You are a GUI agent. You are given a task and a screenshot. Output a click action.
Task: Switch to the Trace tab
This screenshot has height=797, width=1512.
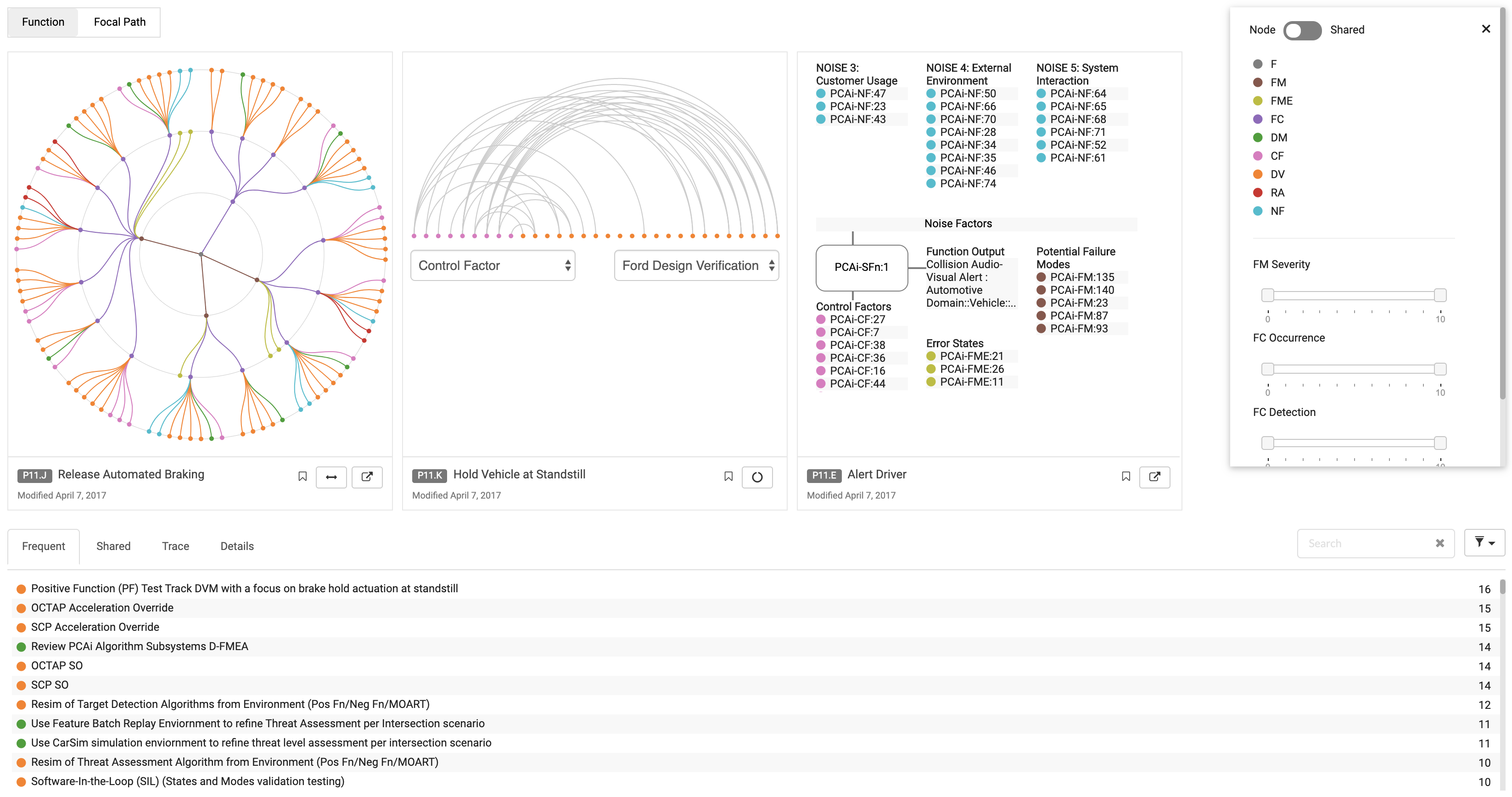(175, 546)
